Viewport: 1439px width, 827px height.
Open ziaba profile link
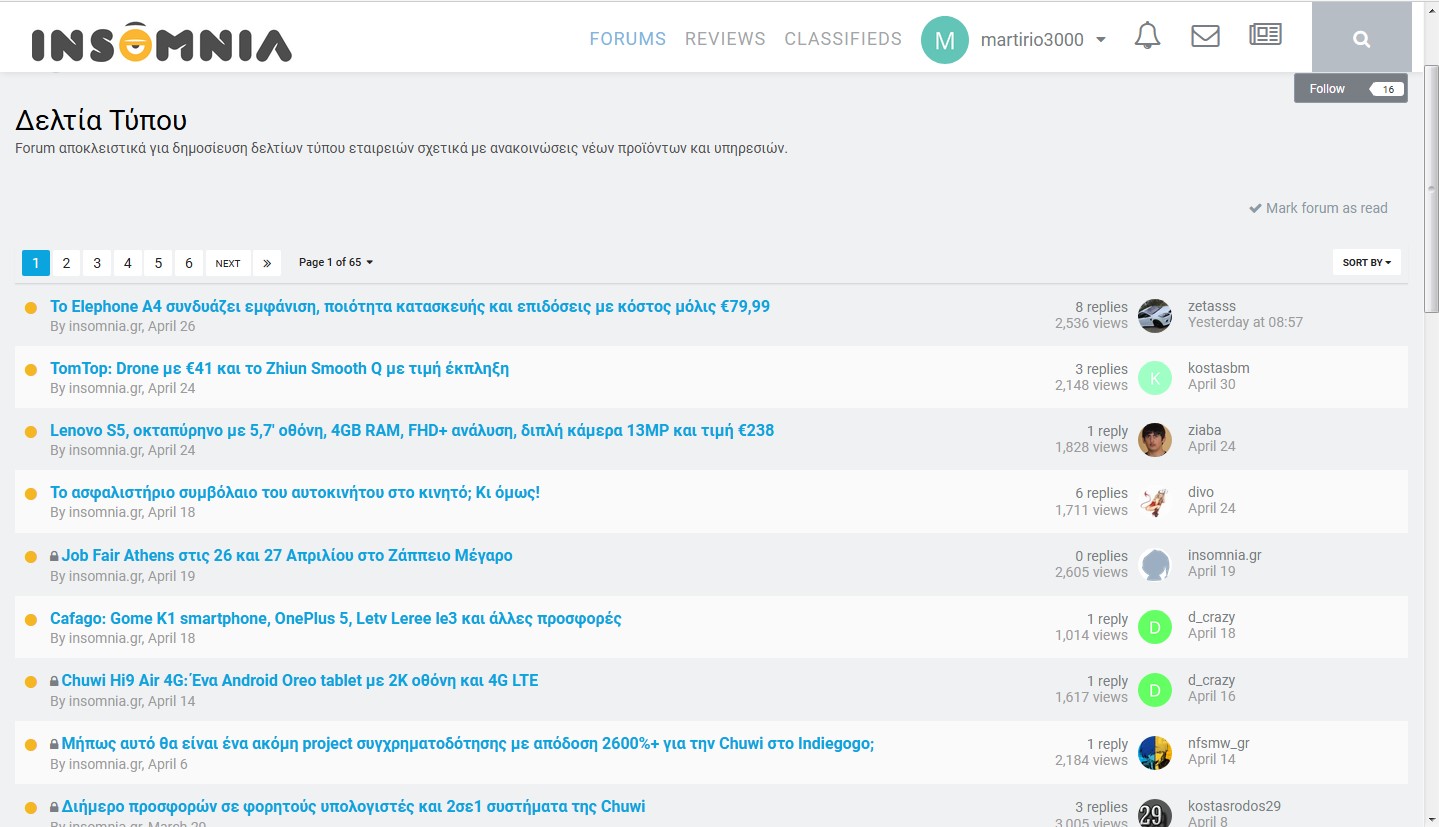(x=1205, y=430)
